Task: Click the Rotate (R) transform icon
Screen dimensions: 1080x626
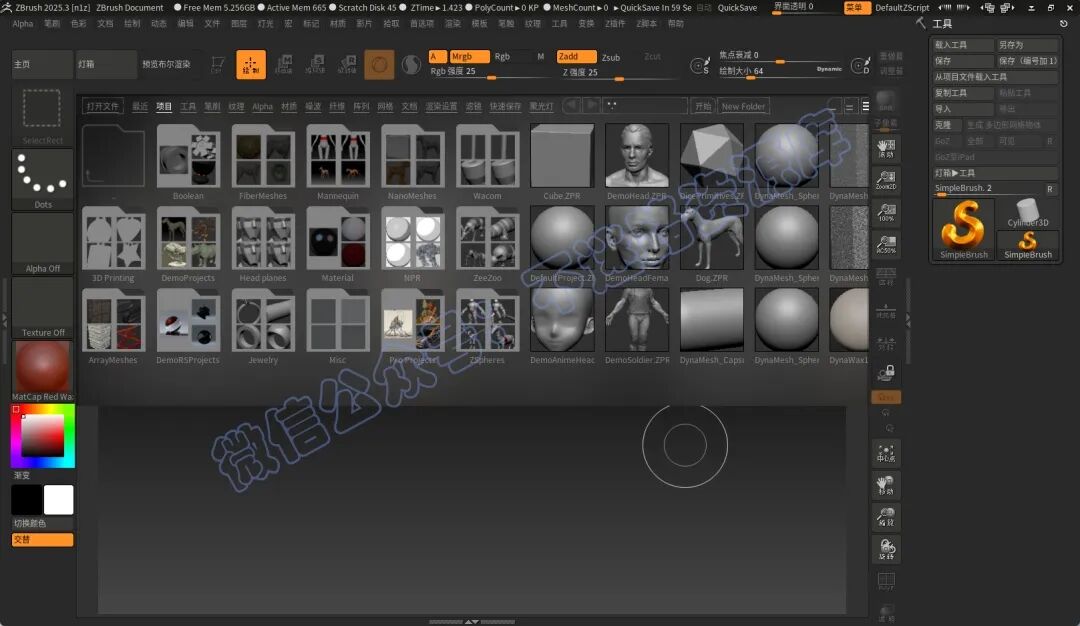Action: [346, 64]
